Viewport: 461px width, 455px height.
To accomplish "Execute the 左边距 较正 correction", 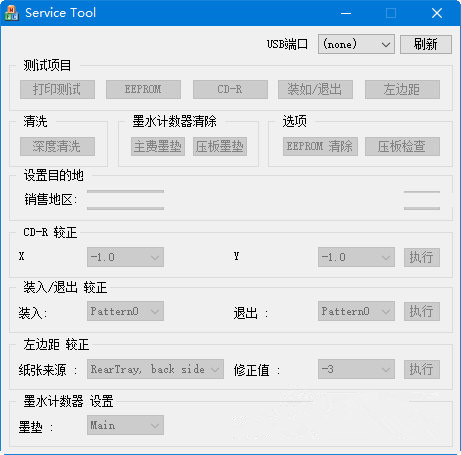I will point(422,369).
